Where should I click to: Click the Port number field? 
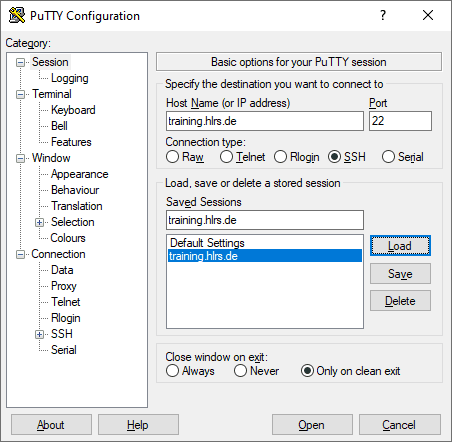tap(400, 121)
